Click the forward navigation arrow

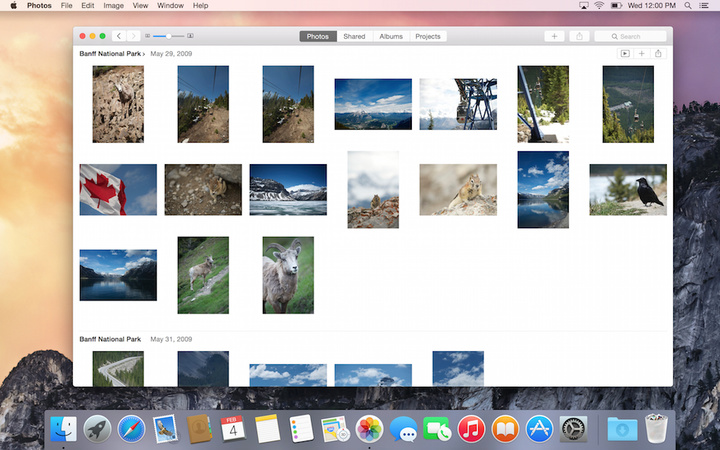[133, 36]
